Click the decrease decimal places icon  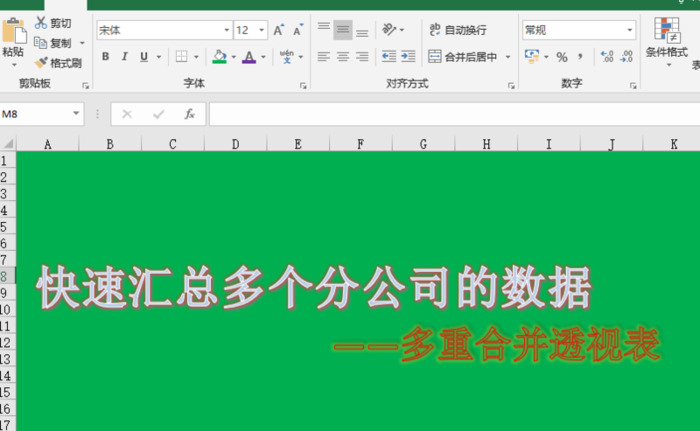(627, 56)
